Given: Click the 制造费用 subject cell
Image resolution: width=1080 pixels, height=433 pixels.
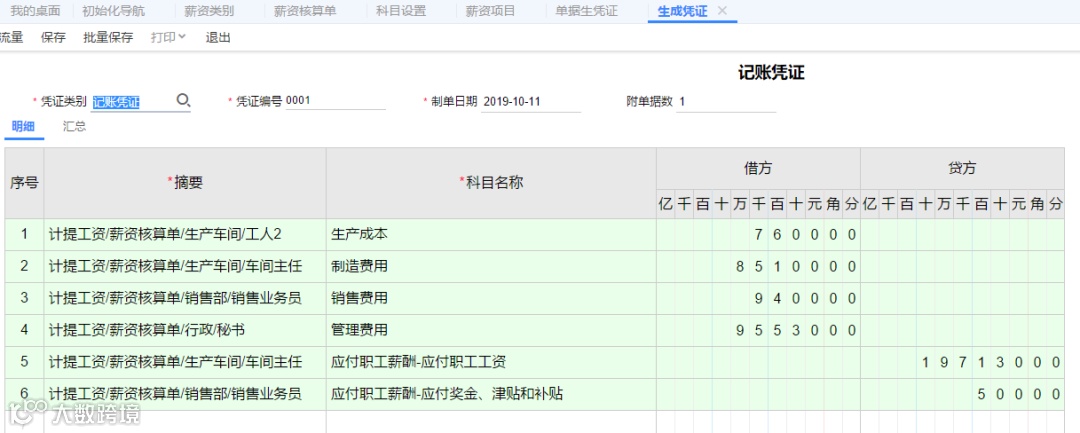Looking at the screenshot, I should pos(490,266).
